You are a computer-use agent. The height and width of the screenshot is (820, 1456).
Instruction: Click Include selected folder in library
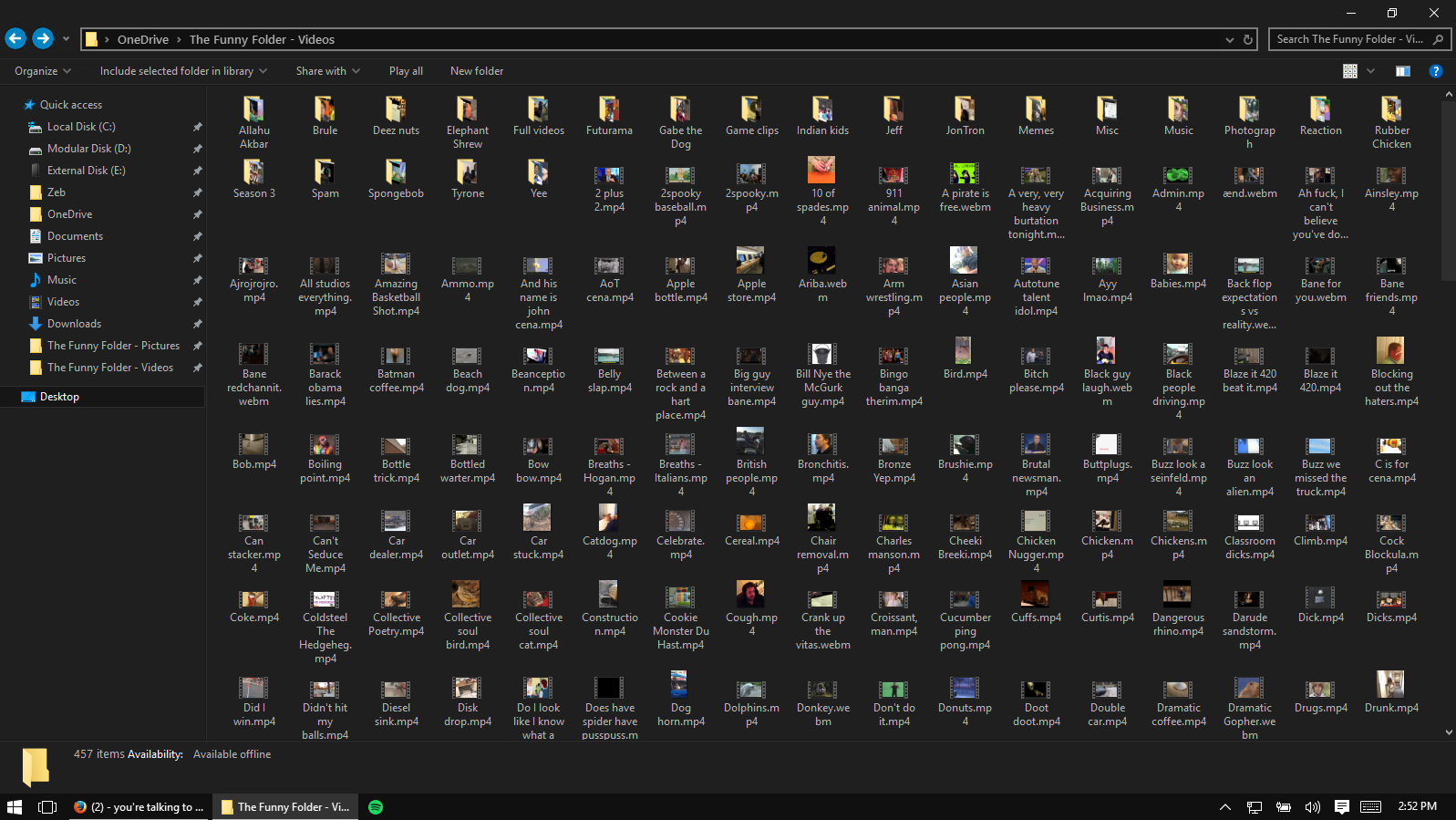[183, 71]
